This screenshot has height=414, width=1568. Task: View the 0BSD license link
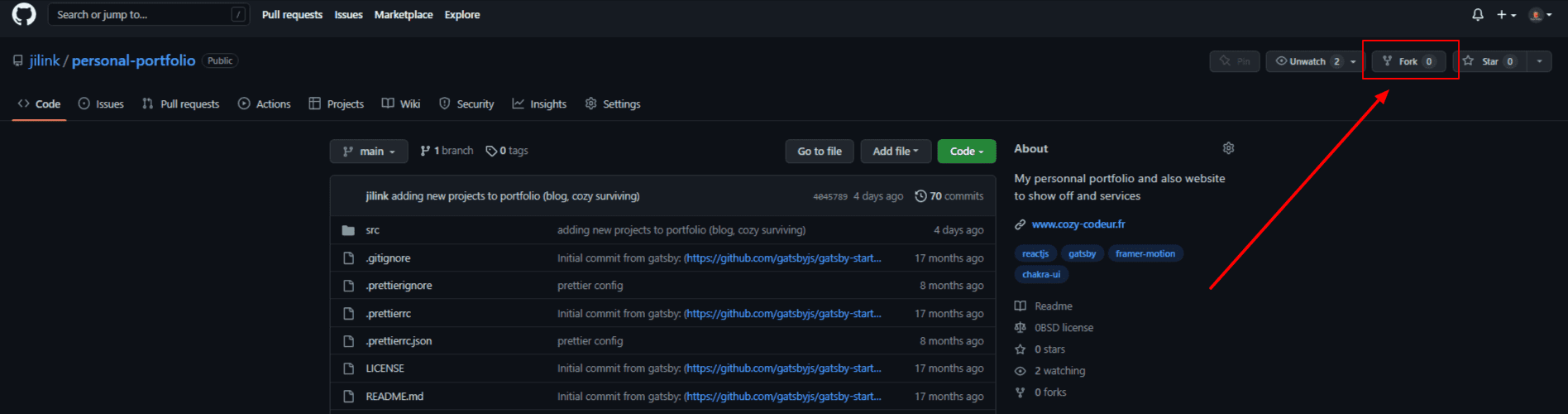[1054, 328]
